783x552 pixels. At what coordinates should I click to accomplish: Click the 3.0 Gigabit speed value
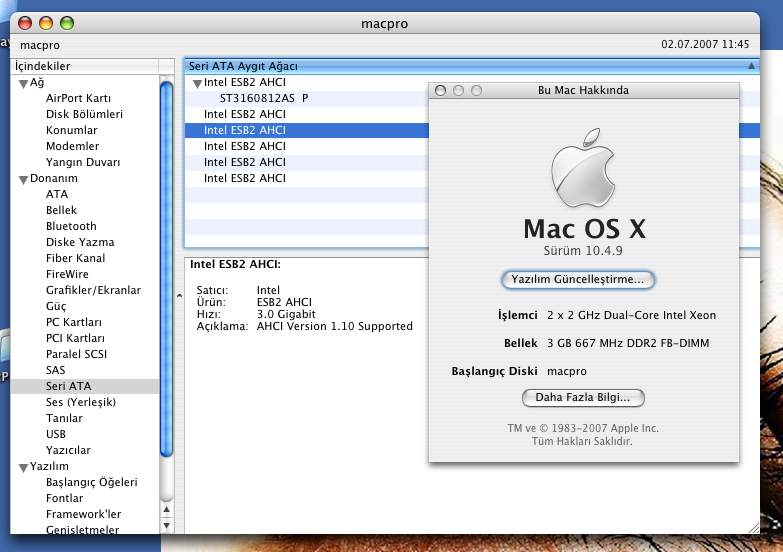pyautogui.click(x=286, y=314)
